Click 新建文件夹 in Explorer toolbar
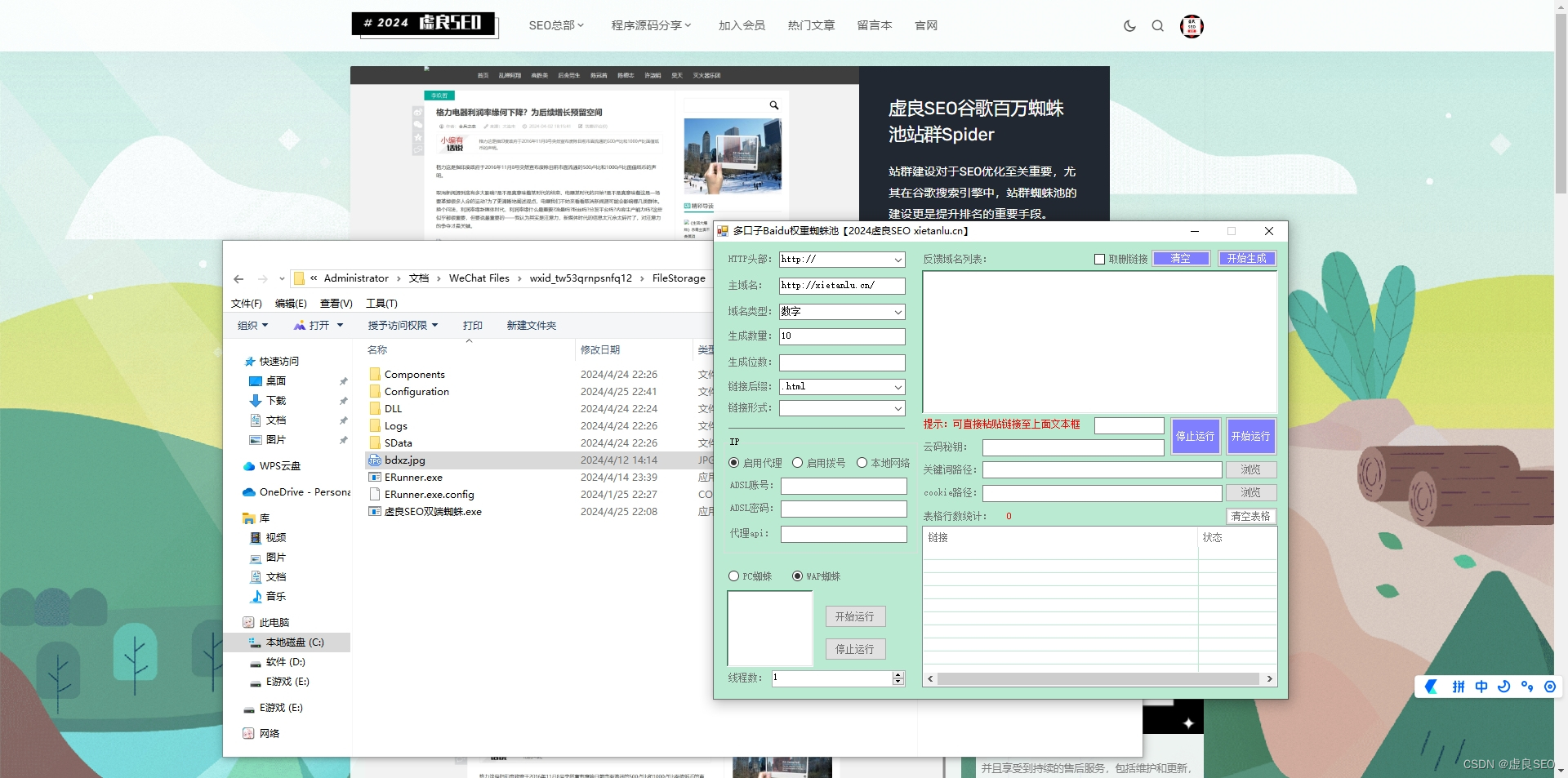This screenshot has height=778, width=1568. coord(531,326)
